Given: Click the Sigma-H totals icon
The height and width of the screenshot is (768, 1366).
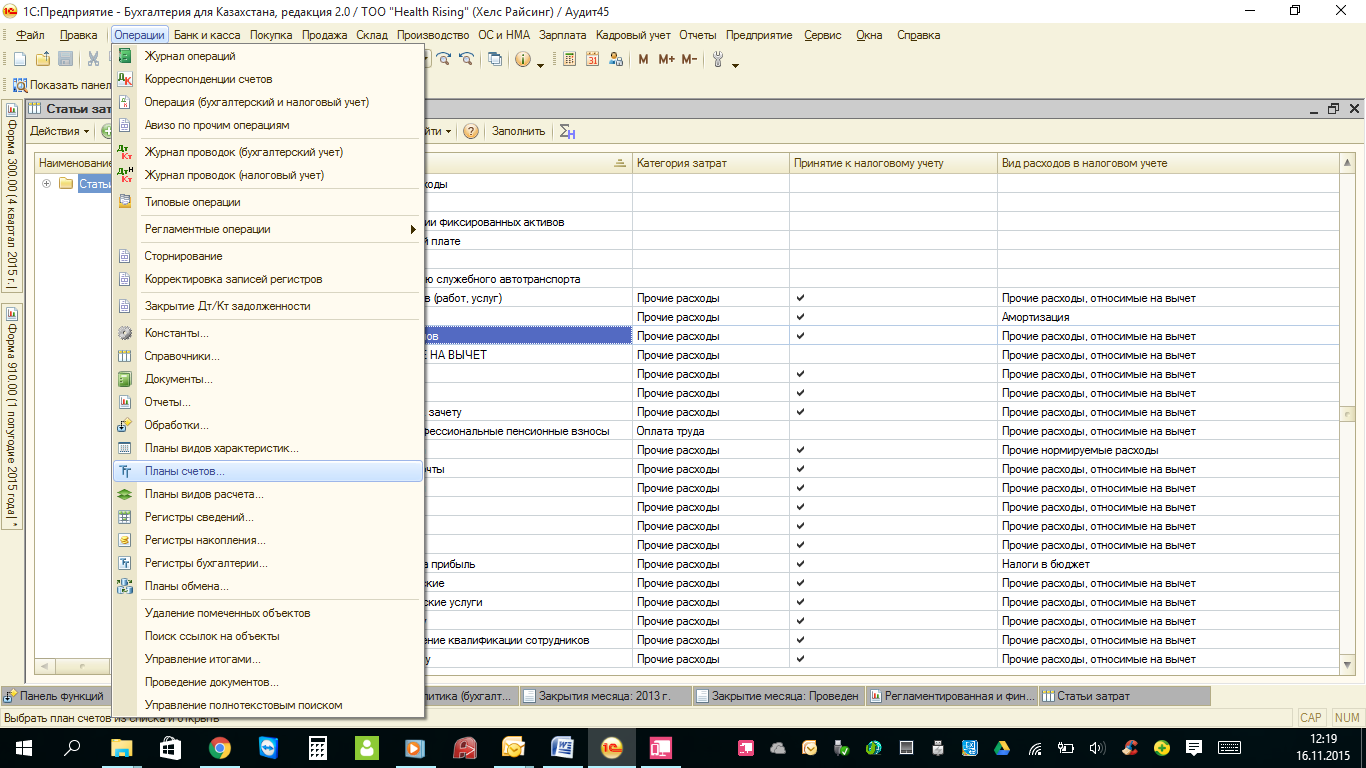Looking at the screenshot, I should [567, 131].
